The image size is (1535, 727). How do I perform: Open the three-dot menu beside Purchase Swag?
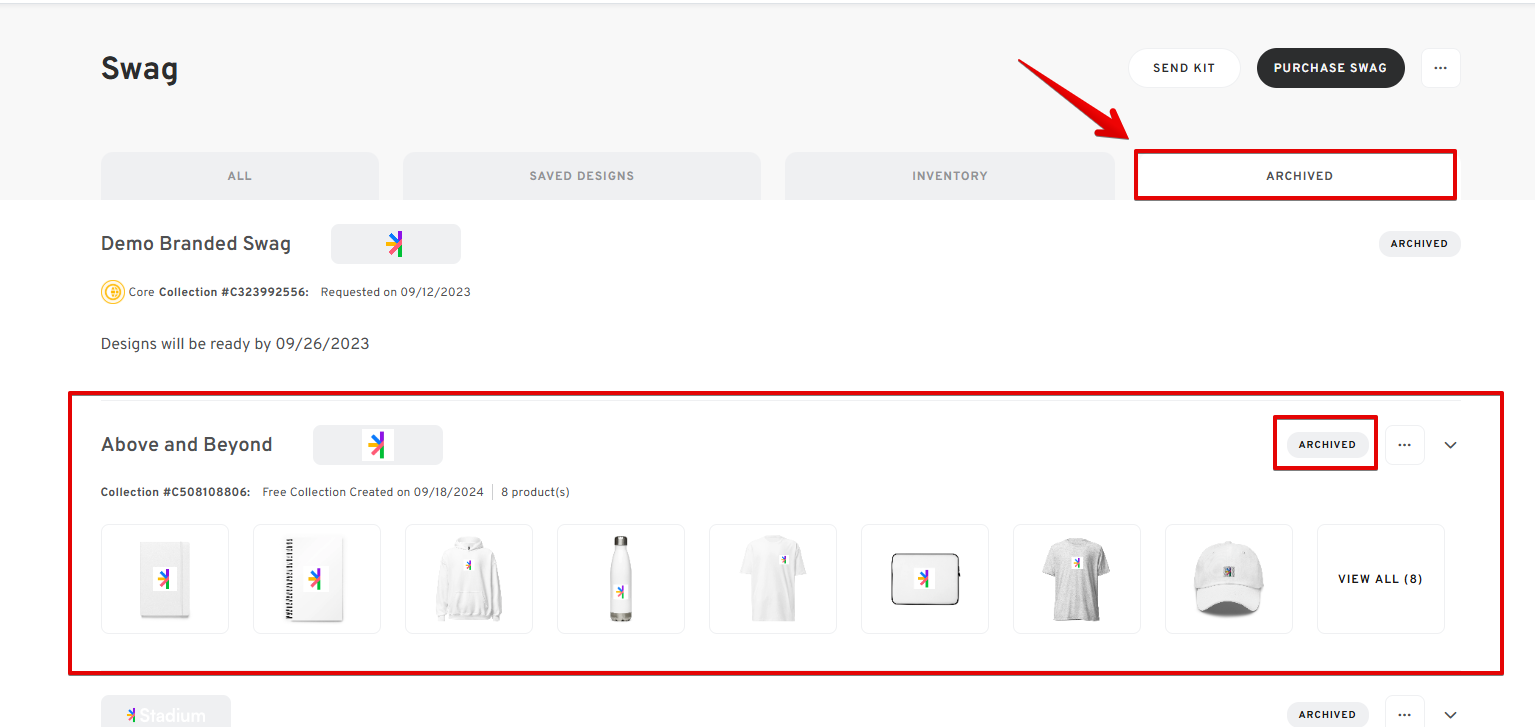coord(1440,68)
